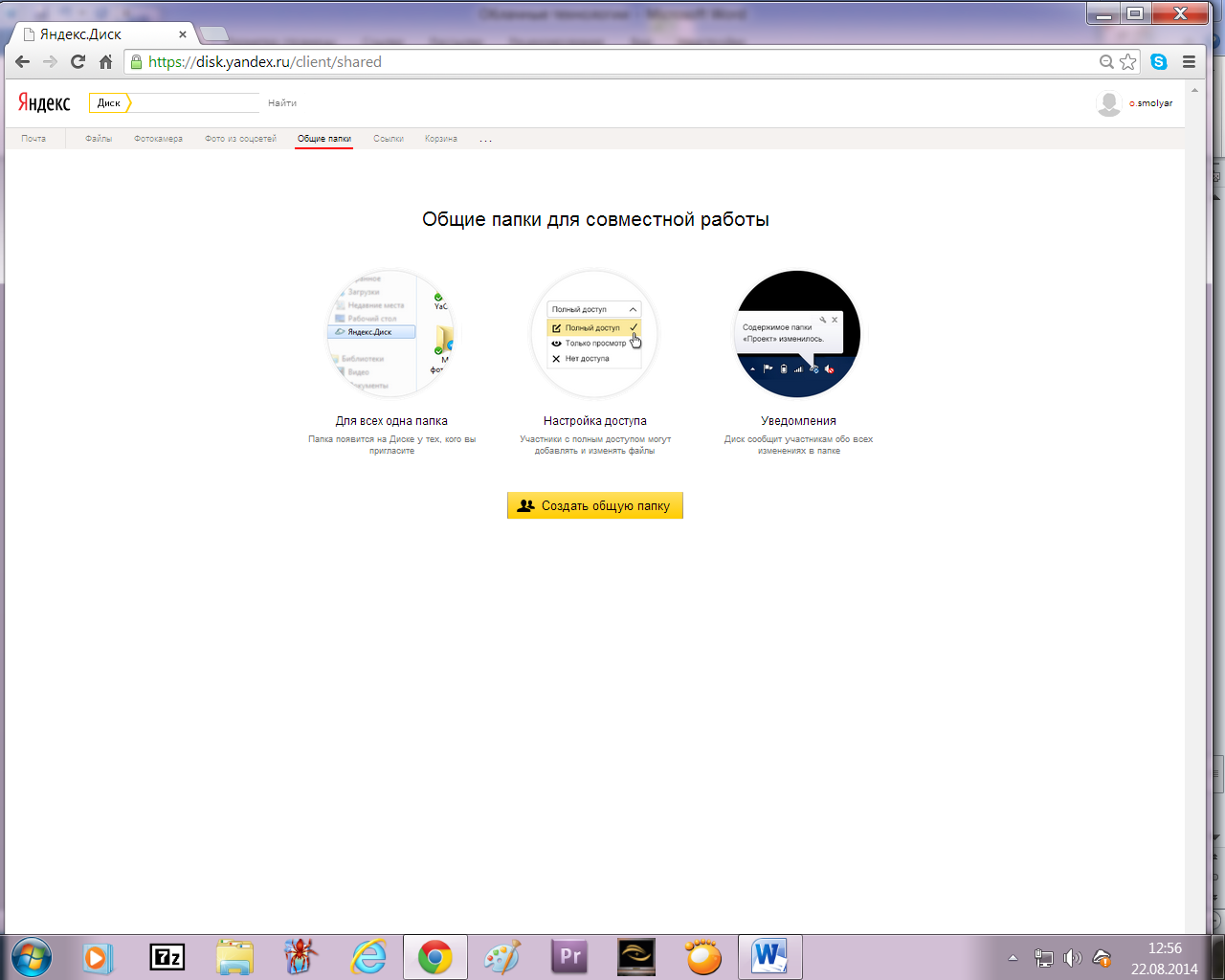The width and height of the screenshot is (1225, 980).
Task: Switch to Microsoft Word from the taskbar
Action: [x=770, y=957]
